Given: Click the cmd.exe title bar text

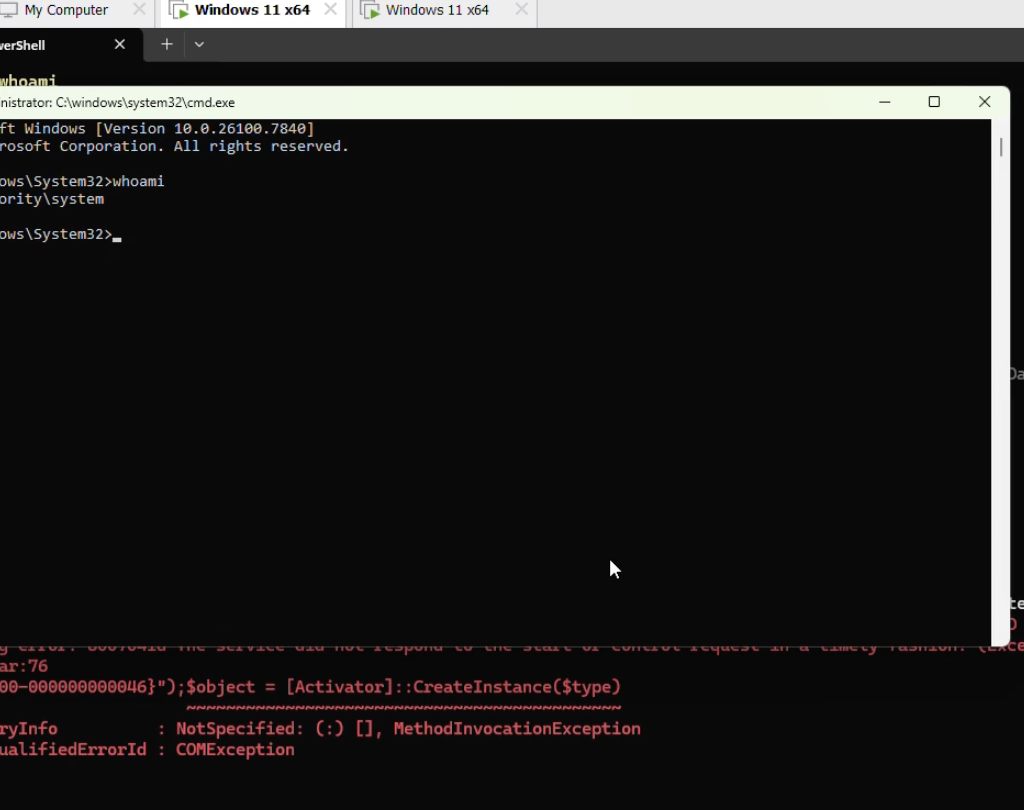Looking at the screenshot, I should [118, 103].
